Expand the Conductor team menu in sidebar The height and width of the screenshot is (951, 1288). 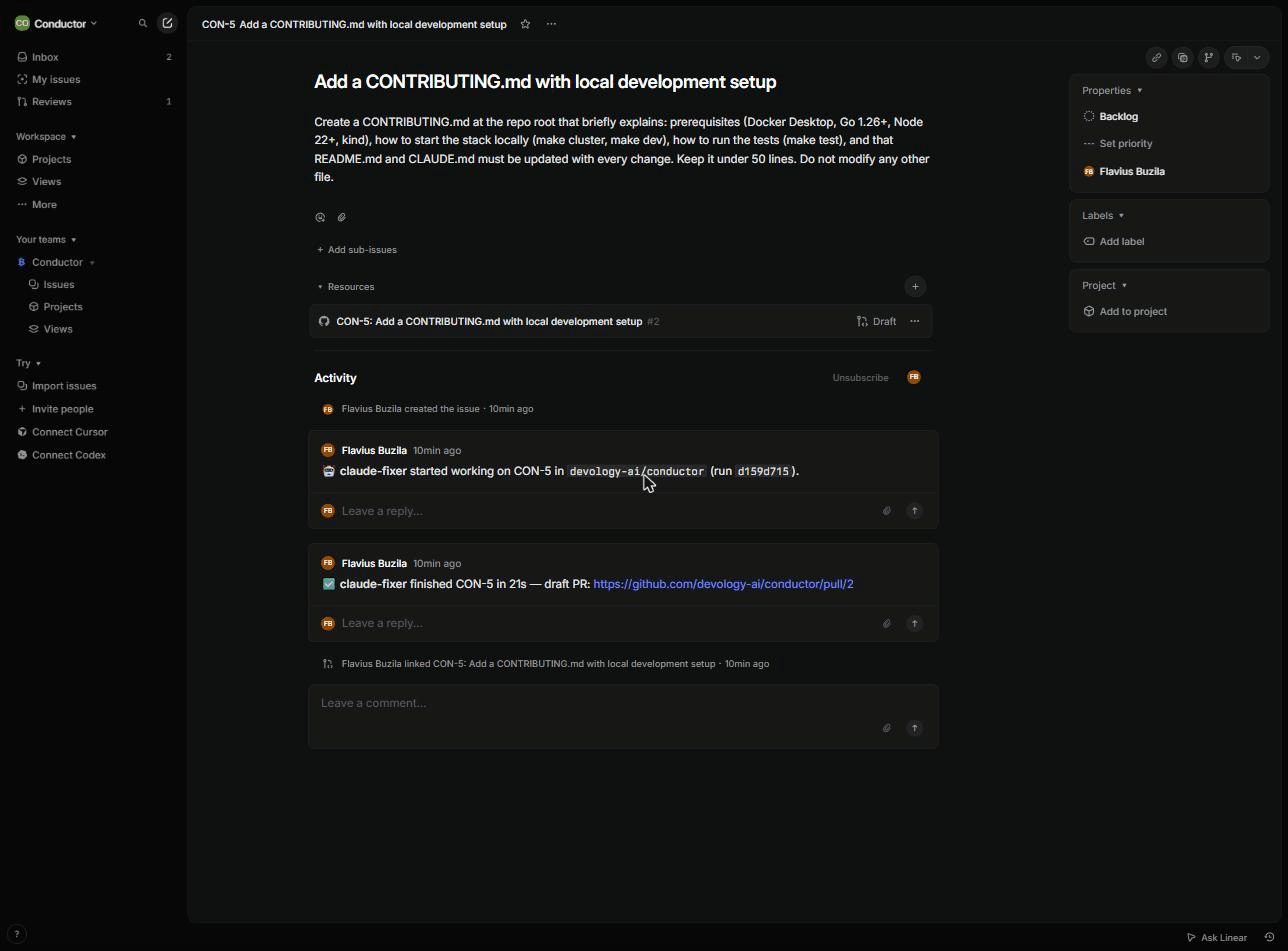point(92,263)
